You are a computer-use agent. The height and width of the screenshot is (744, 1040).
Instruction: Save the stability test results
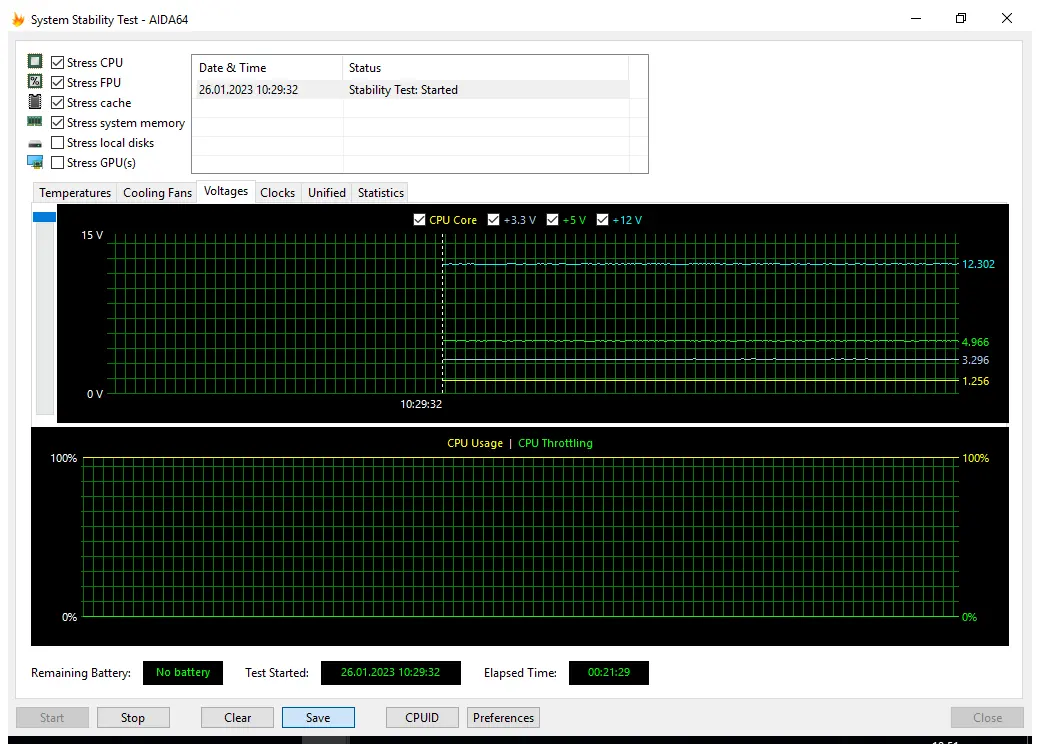tap(318, 717)
